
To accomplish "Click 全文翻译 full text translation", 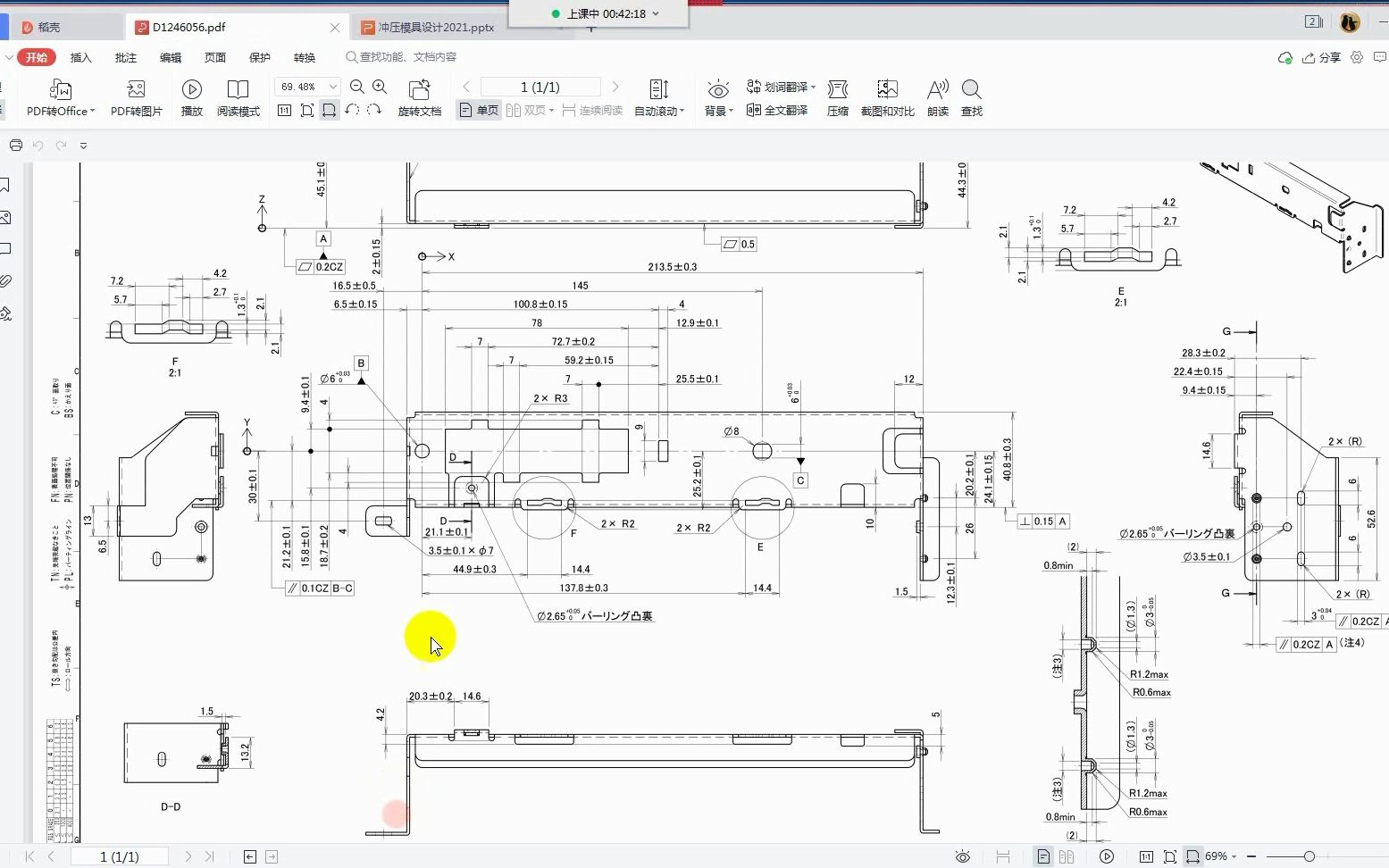I will 777,110.
